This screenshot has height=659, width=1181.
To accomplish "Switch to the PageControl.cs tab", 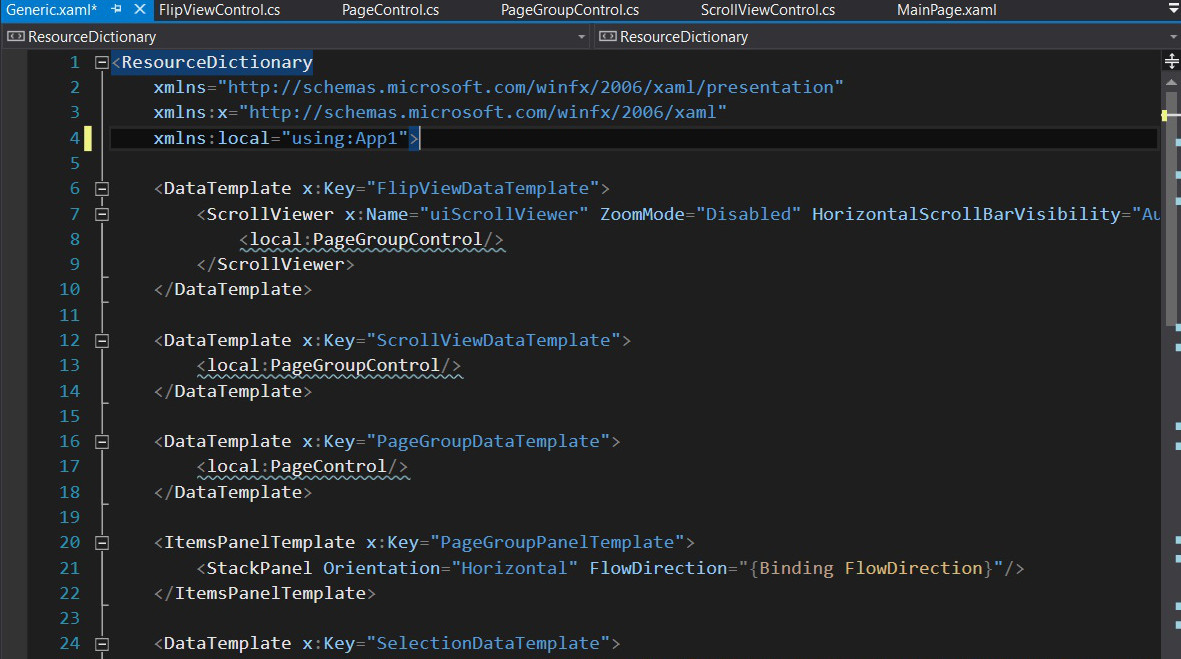I will pos(390,10).
